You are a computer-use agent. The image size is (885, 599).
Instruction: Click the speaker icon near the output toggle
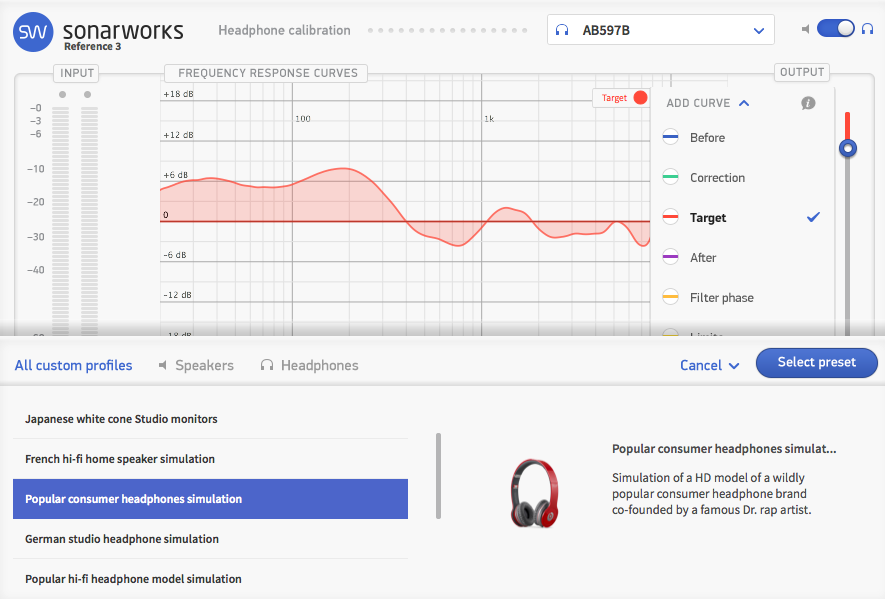(x=806, y=29)
